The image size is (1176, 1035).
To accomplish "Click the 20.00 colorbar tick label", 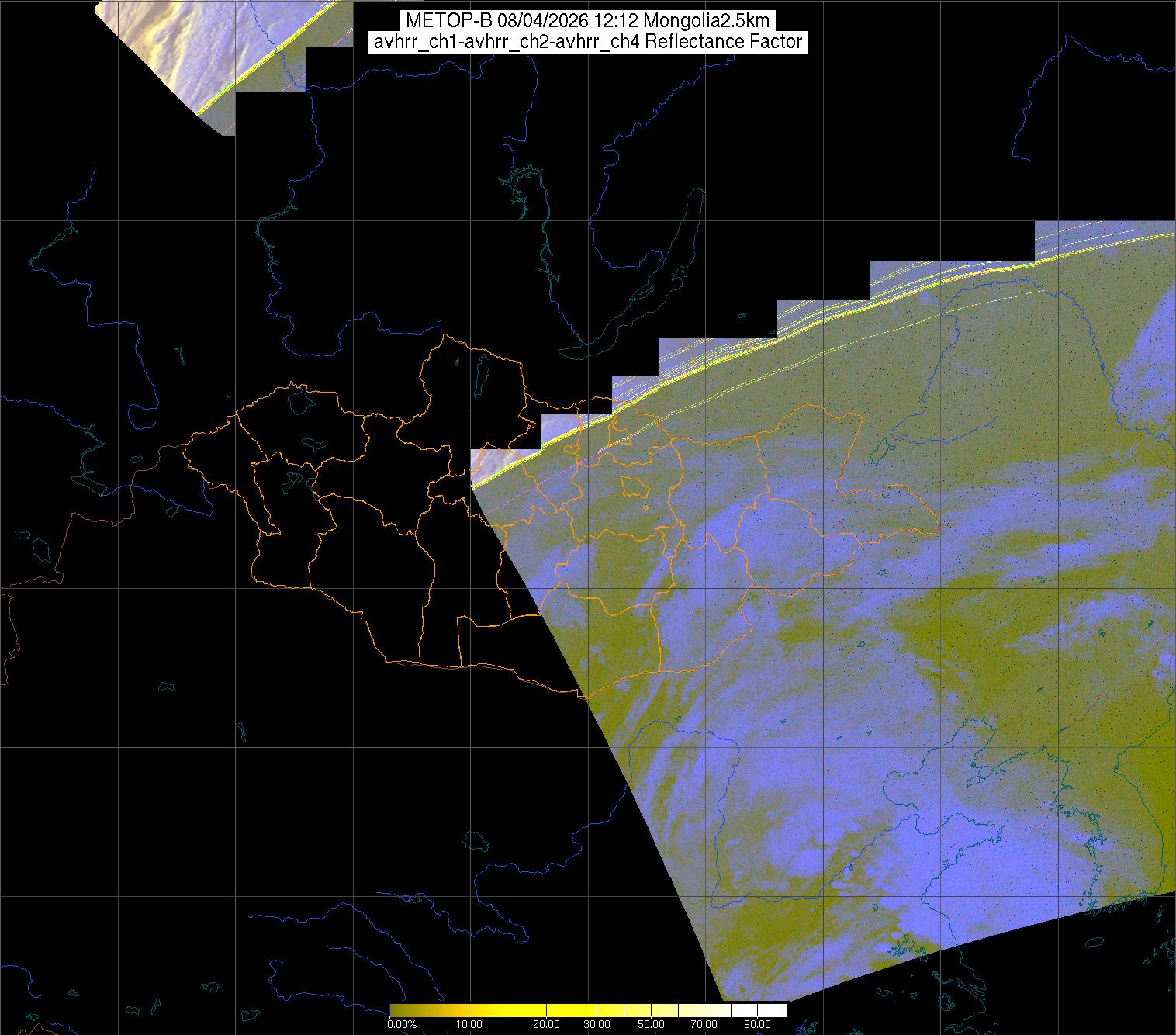I will (547, 1025).
